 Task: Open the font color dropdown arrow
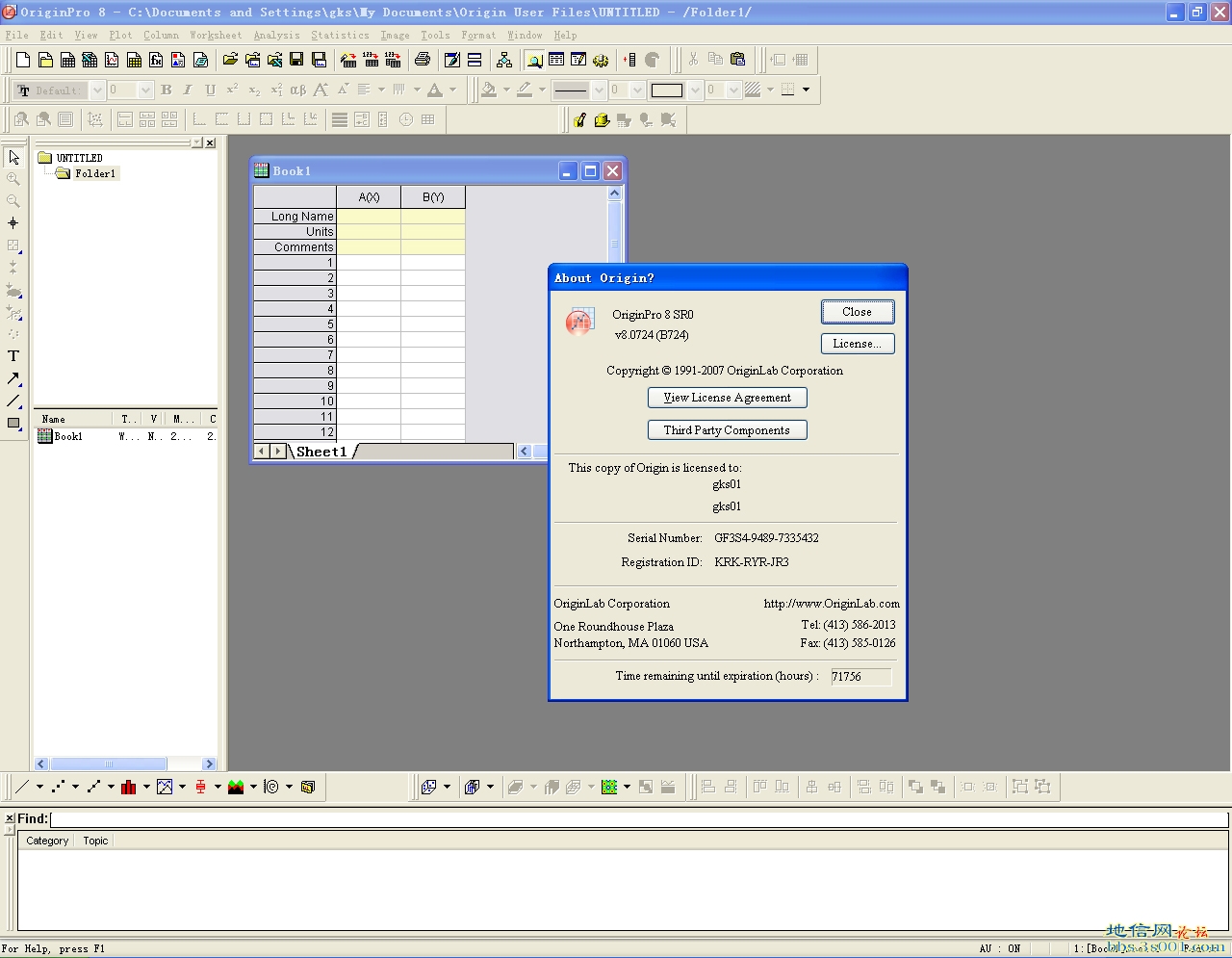[x=452, y=91]
